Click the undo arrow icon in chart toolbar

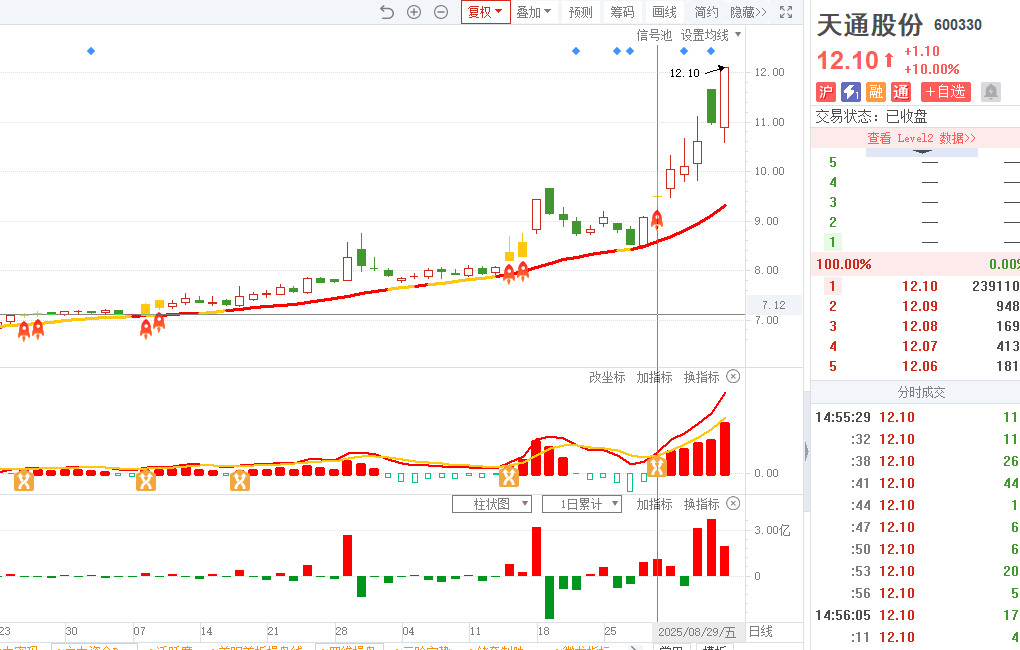387,12
